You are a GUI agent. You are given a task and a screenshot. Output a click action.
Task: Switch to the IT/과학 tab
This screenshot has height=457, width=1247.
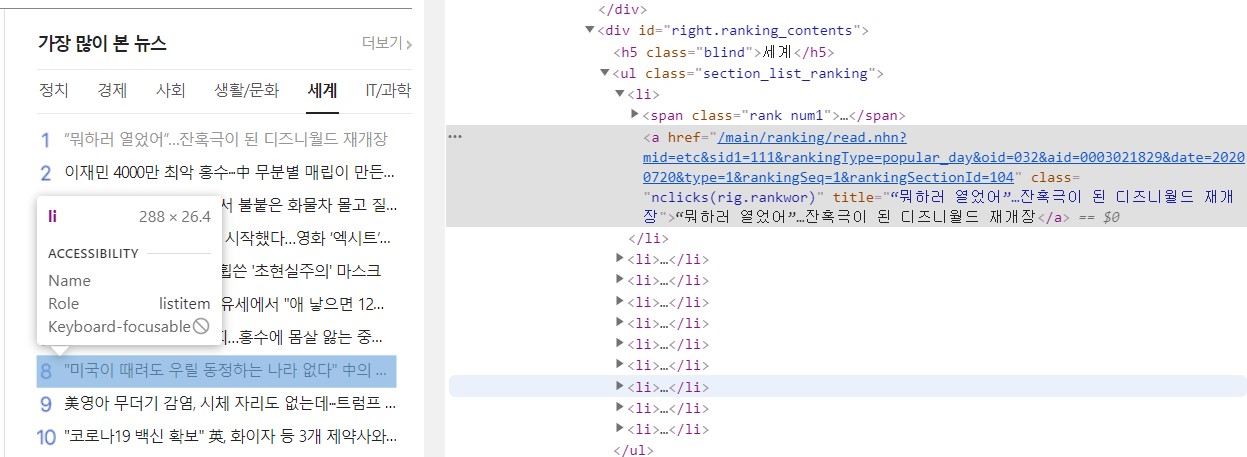click(388, 90)
